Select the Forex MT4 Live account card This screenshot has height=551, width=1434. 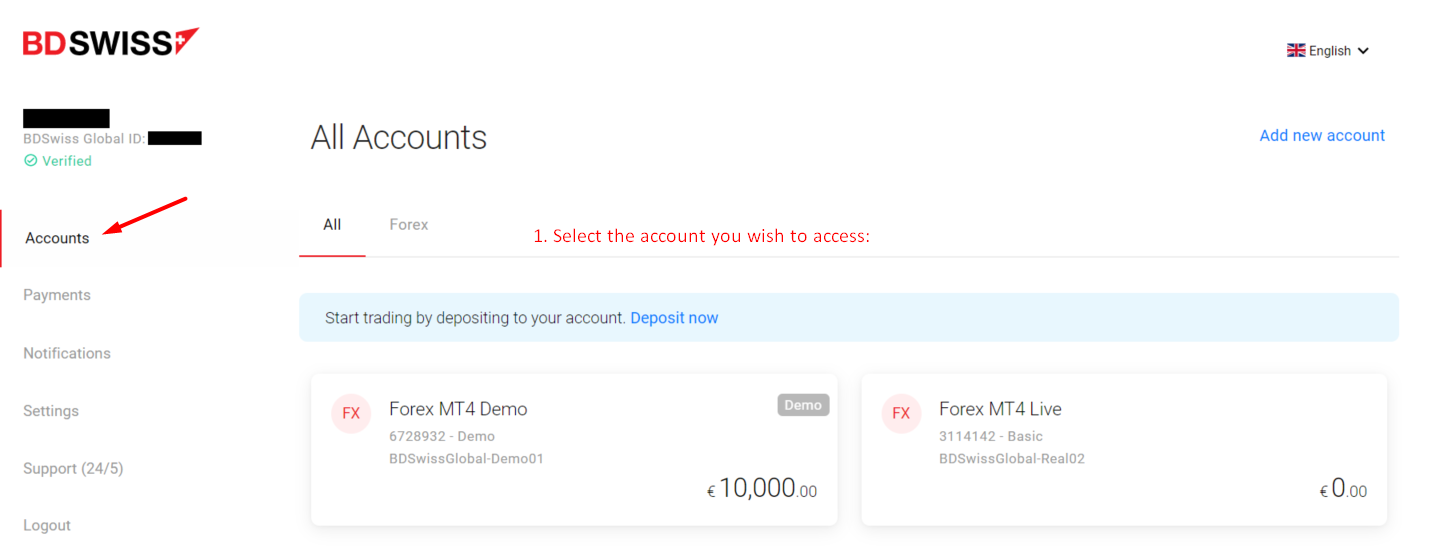(1124, 449)
